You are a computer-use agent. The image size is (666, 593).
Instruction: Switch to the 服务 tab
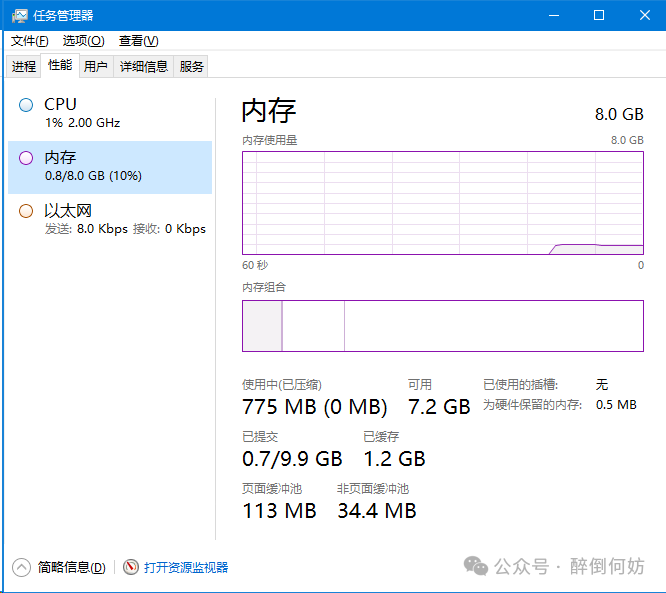tap(192, 66)
